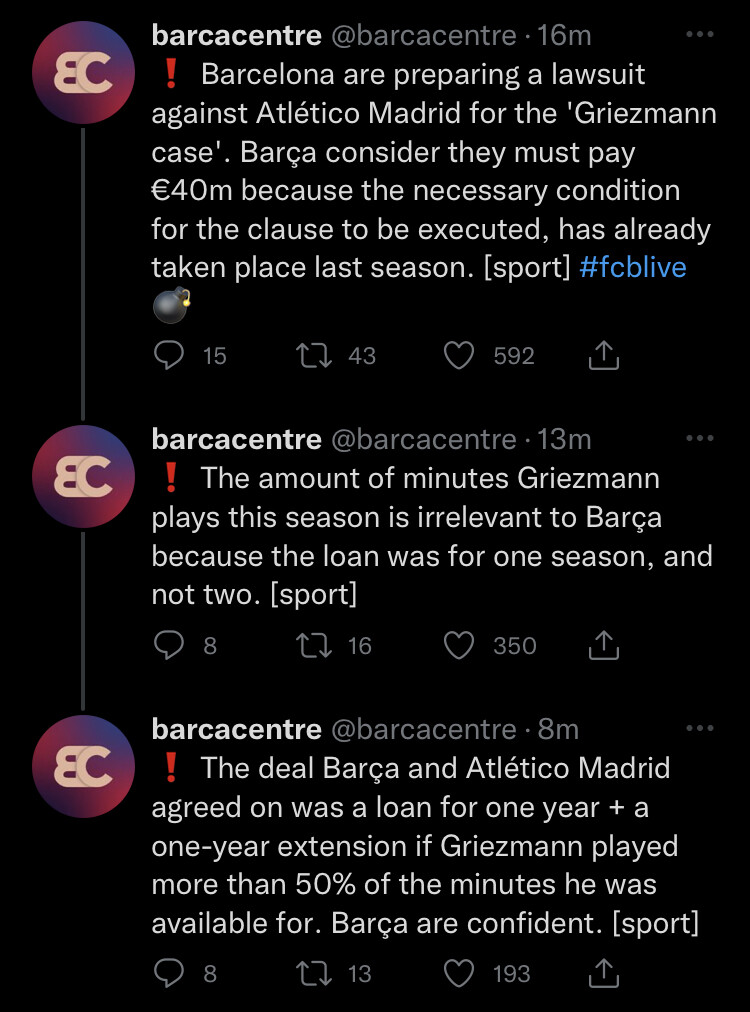
Task: Share the 13m-old tweet
Action: pyautogui.click(x=604, y=646)
